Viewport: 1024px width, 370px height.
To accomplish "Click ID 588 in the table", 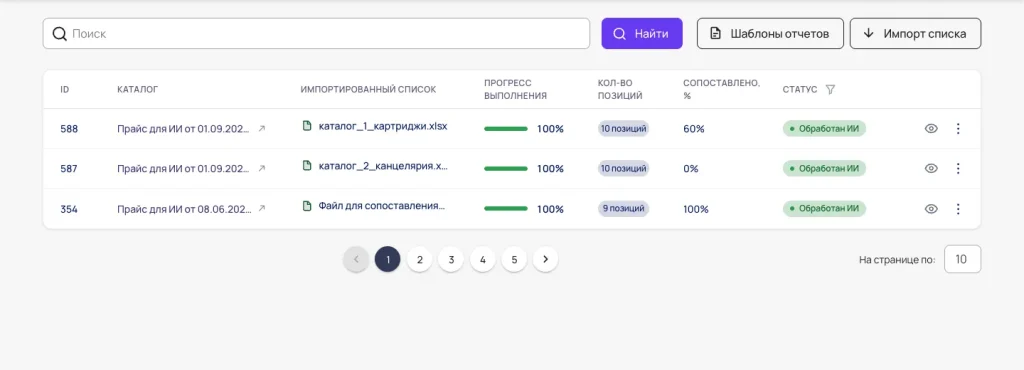I will 69,129.
